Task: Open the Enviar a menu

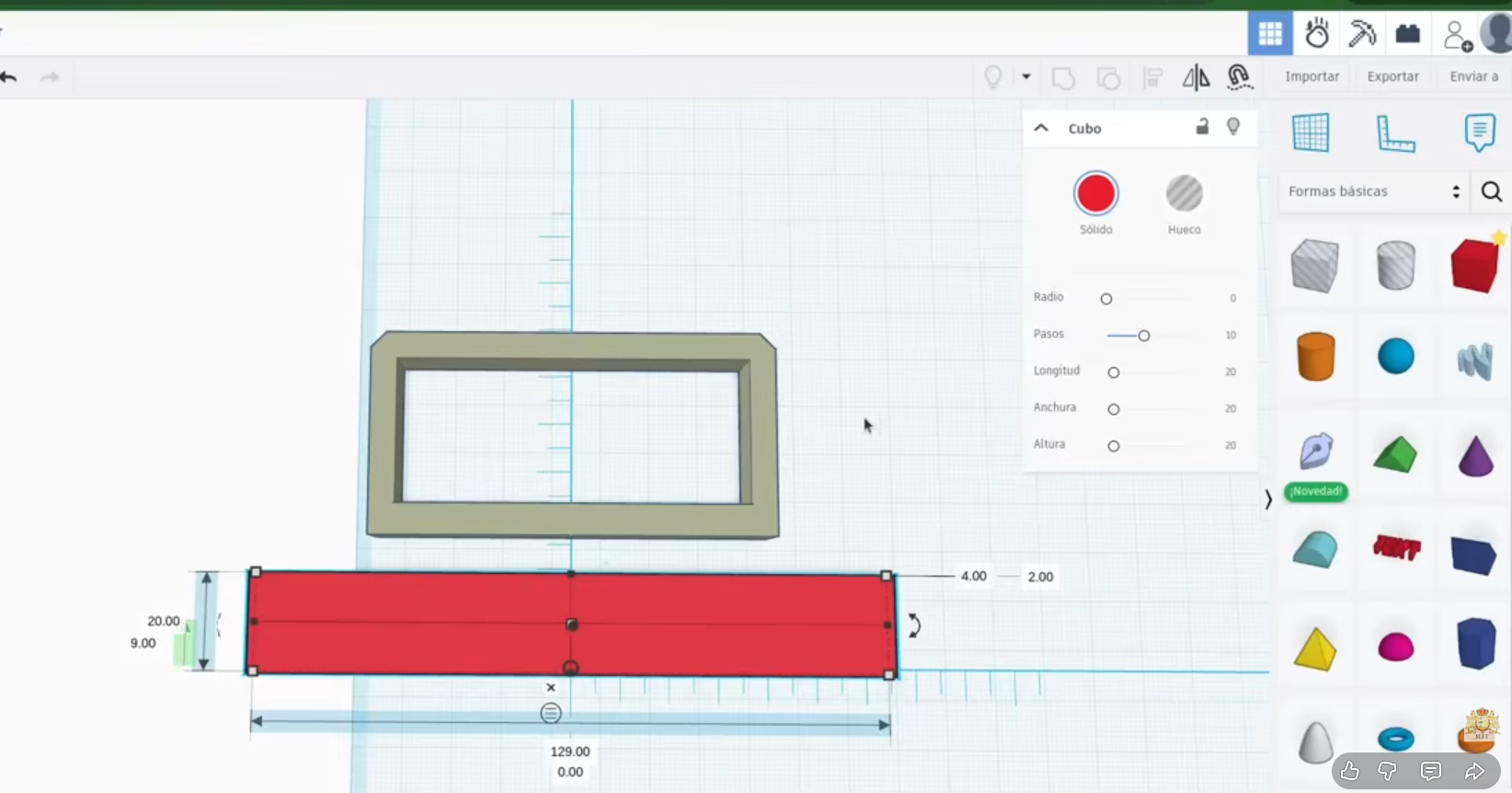Action: click(1473, 76)
